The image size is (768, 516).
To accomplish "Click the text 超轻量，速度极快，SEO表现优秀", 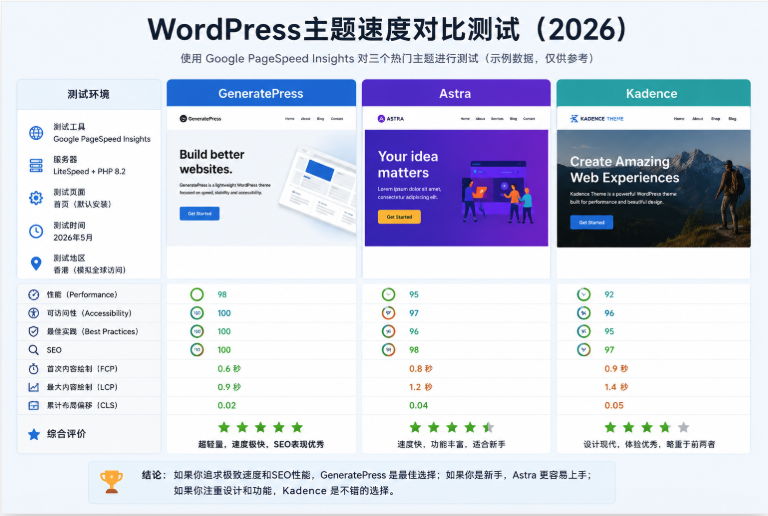I will (x=261, y=445).
